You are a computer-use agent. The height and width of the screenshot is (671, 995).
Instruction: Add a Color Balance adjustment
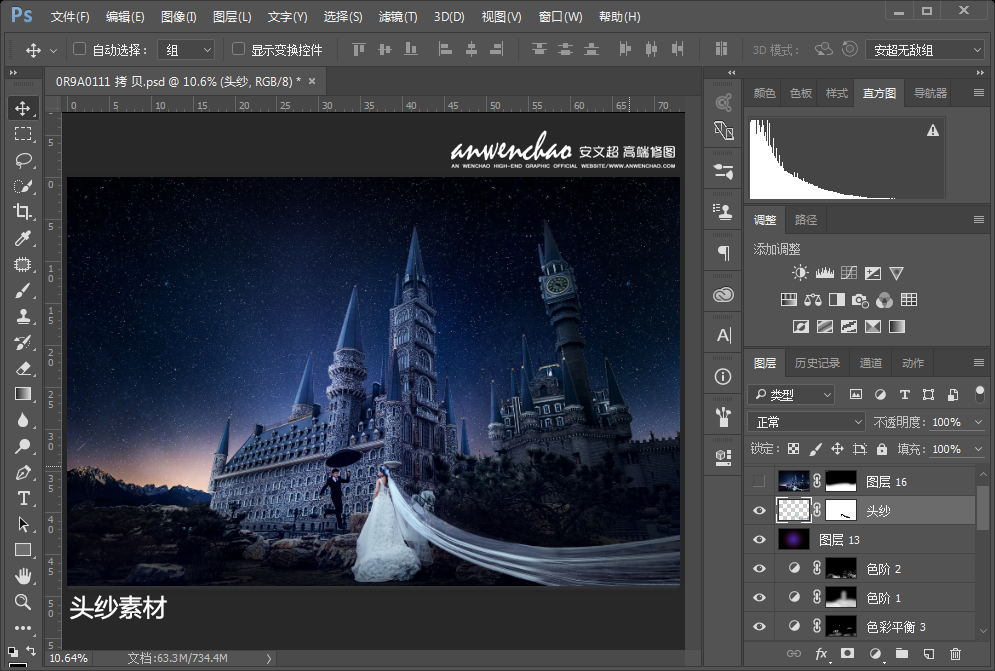coord(813,300)
